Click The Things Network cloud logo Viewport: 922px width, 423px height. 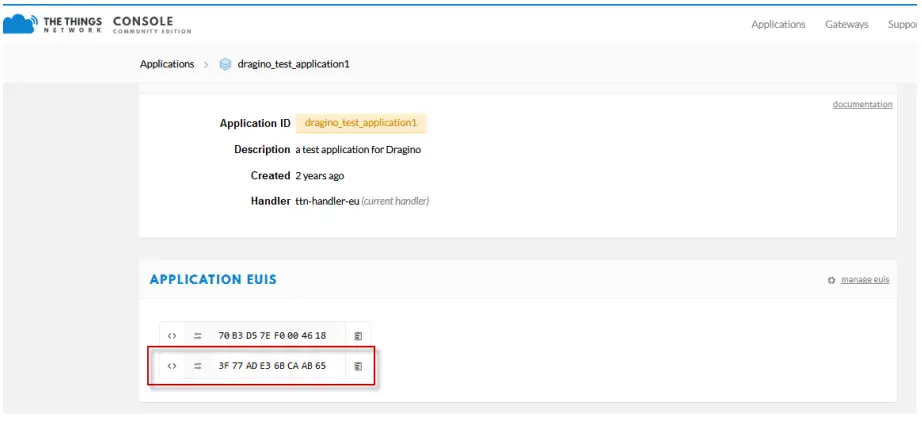21,24
